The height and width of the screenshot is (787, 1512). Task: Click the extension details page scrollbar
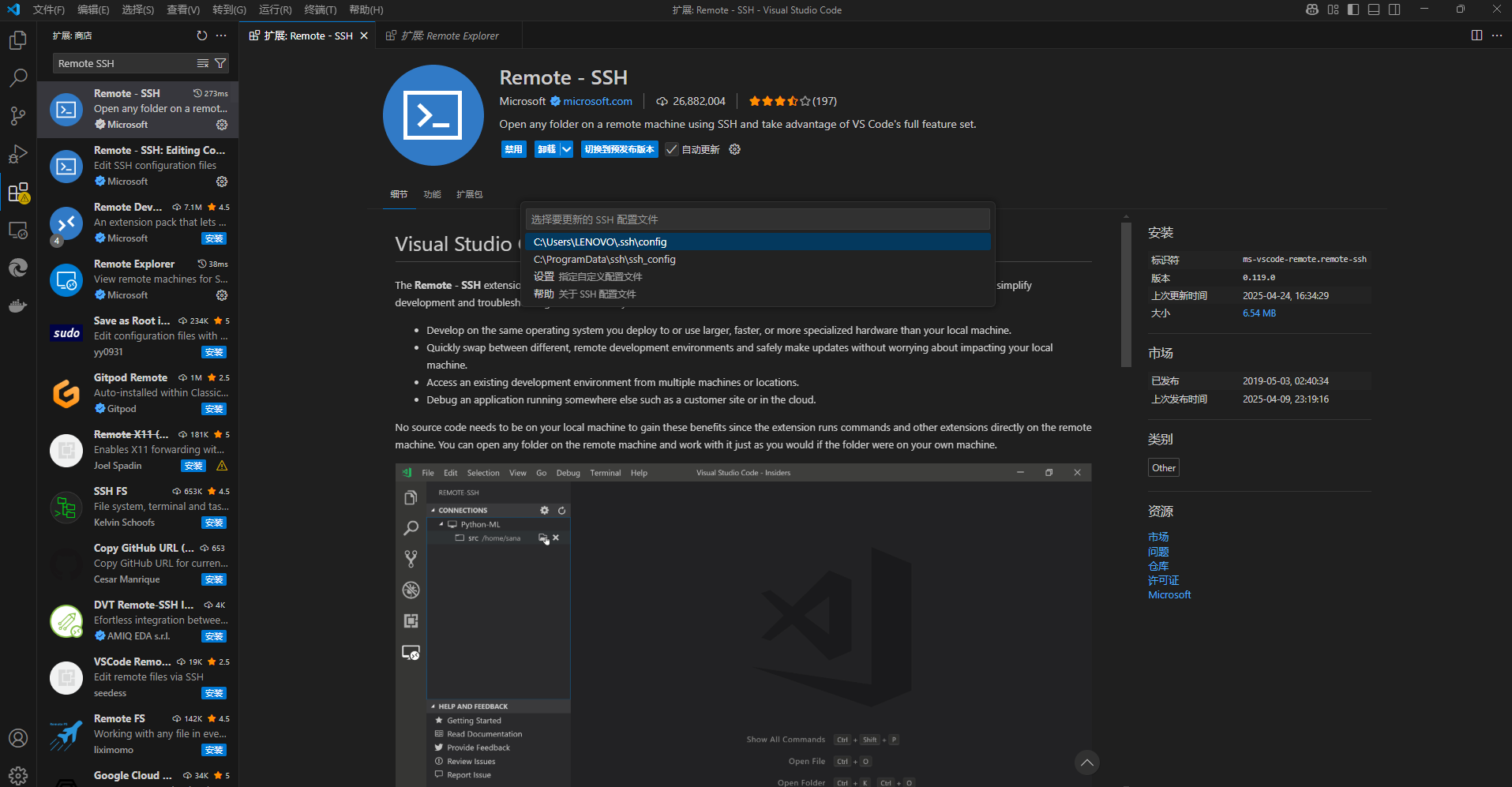pos(1126,294)
